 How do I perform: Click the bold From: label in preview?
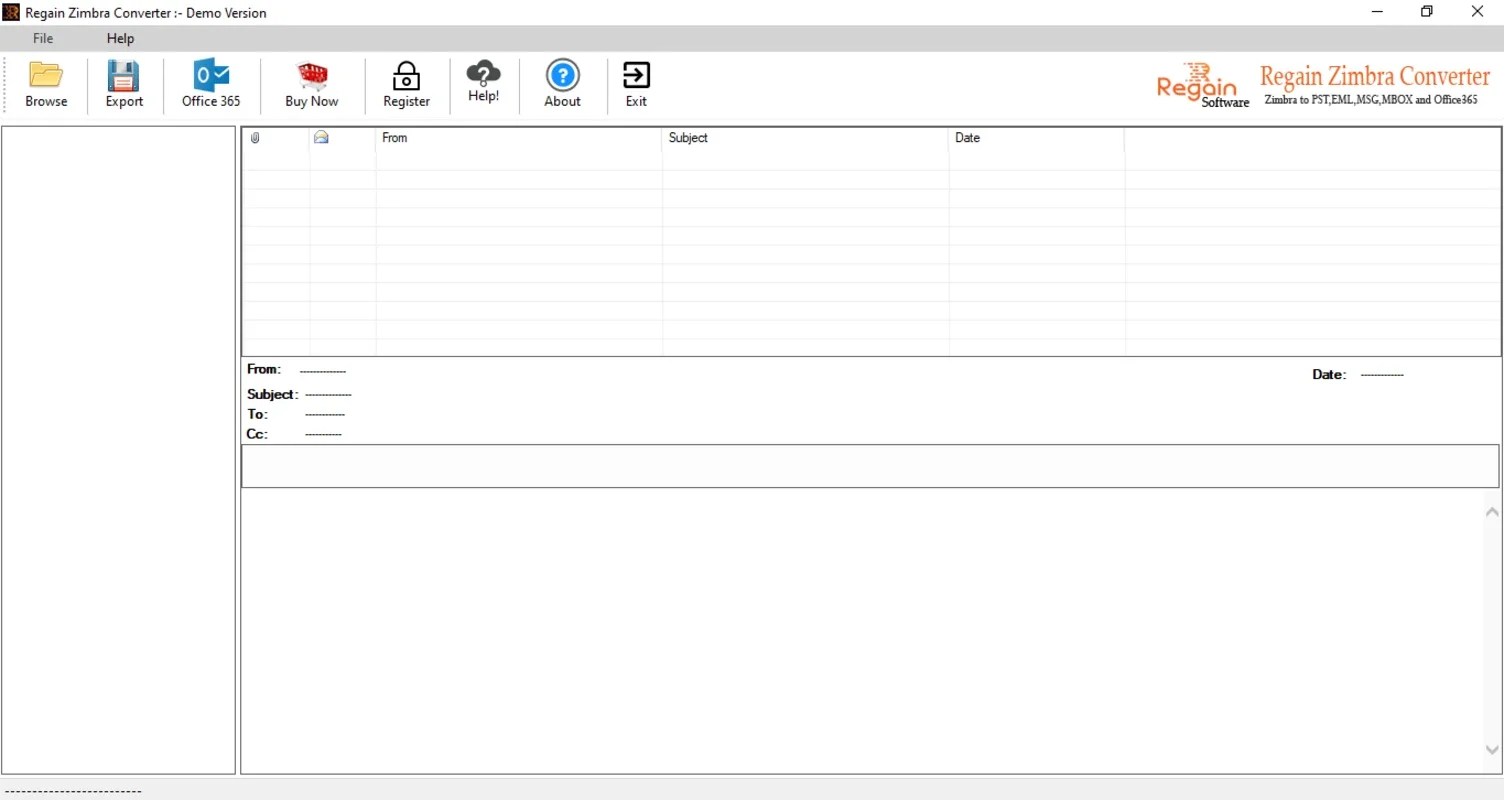coord(264,369)
